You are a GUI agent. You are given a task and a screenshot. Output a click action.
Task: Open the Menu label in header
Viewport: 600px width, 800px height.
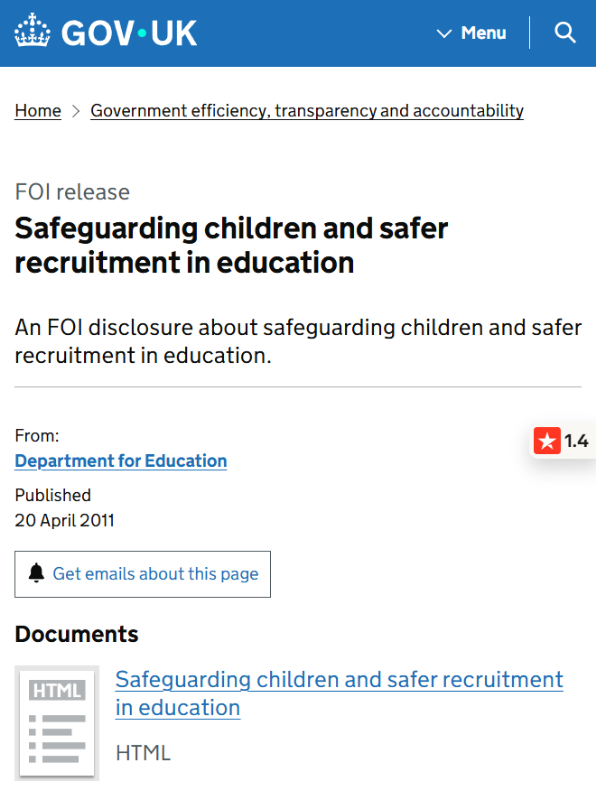(x=483, y=33)
